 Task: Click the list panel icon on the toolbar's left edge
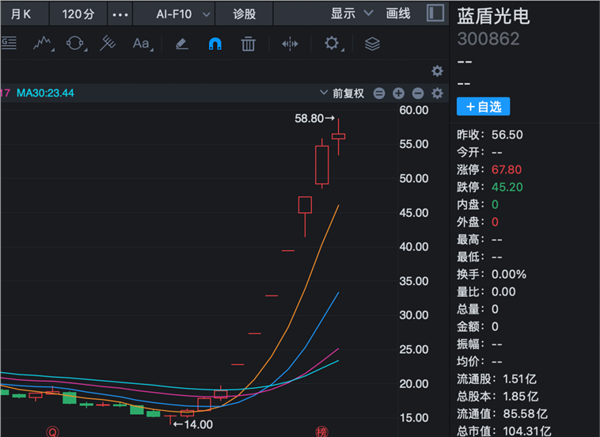9,42
